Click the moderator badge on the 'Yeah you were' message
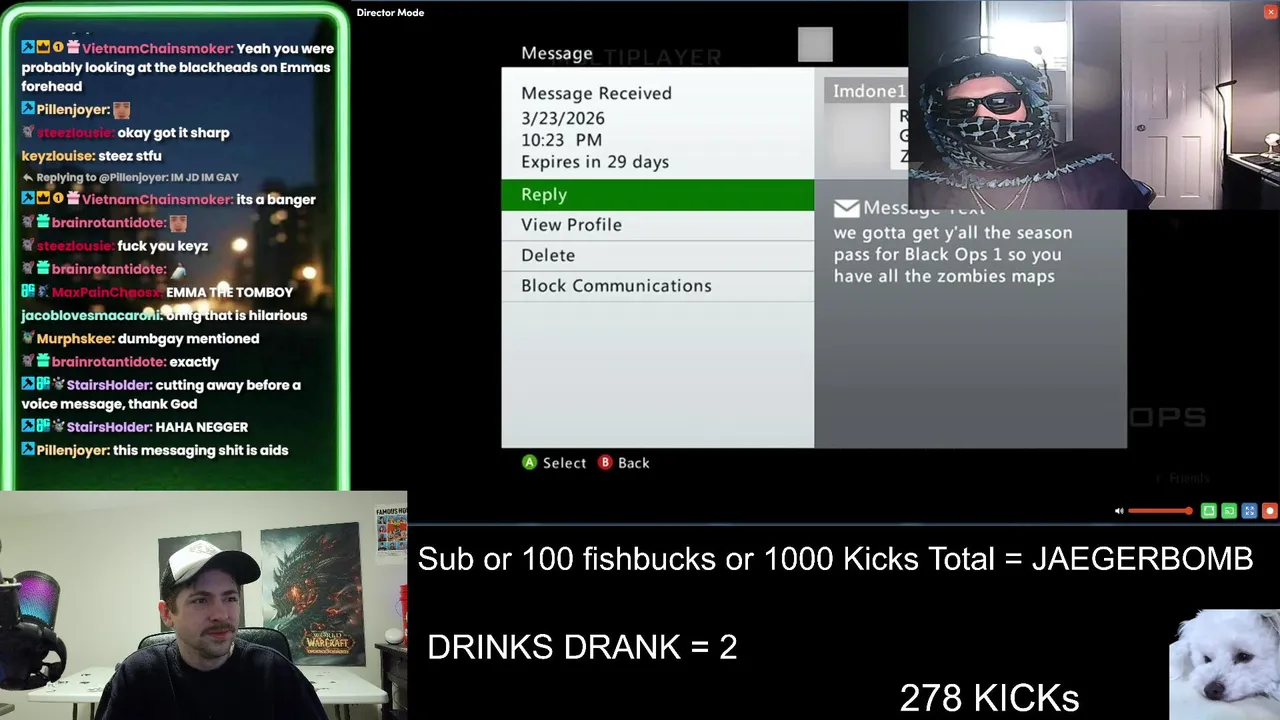This screenshot has height=720, width=1280. tap(28, 48)
